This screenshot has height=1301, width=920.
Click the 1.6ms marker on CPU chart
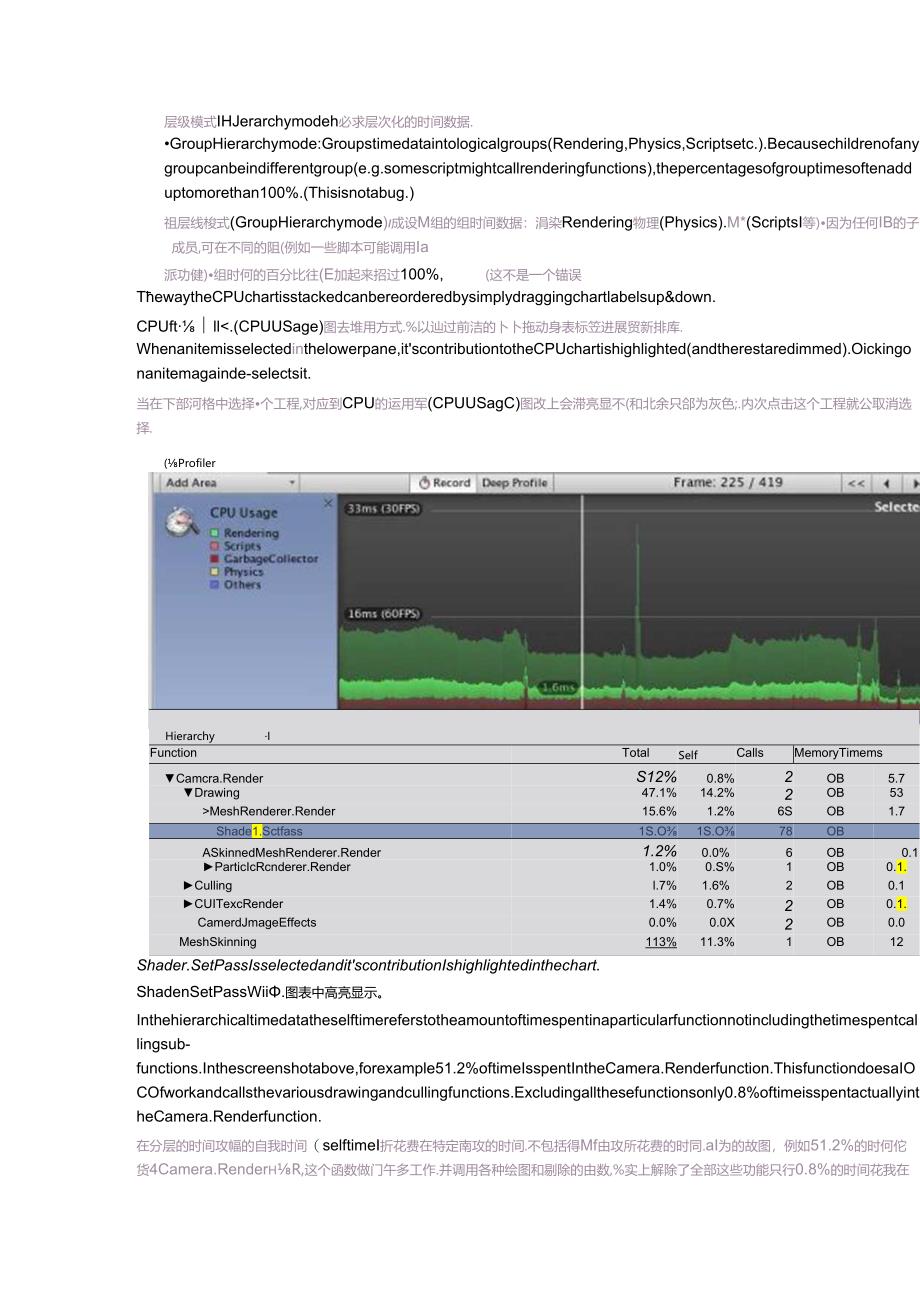[558, 688]
